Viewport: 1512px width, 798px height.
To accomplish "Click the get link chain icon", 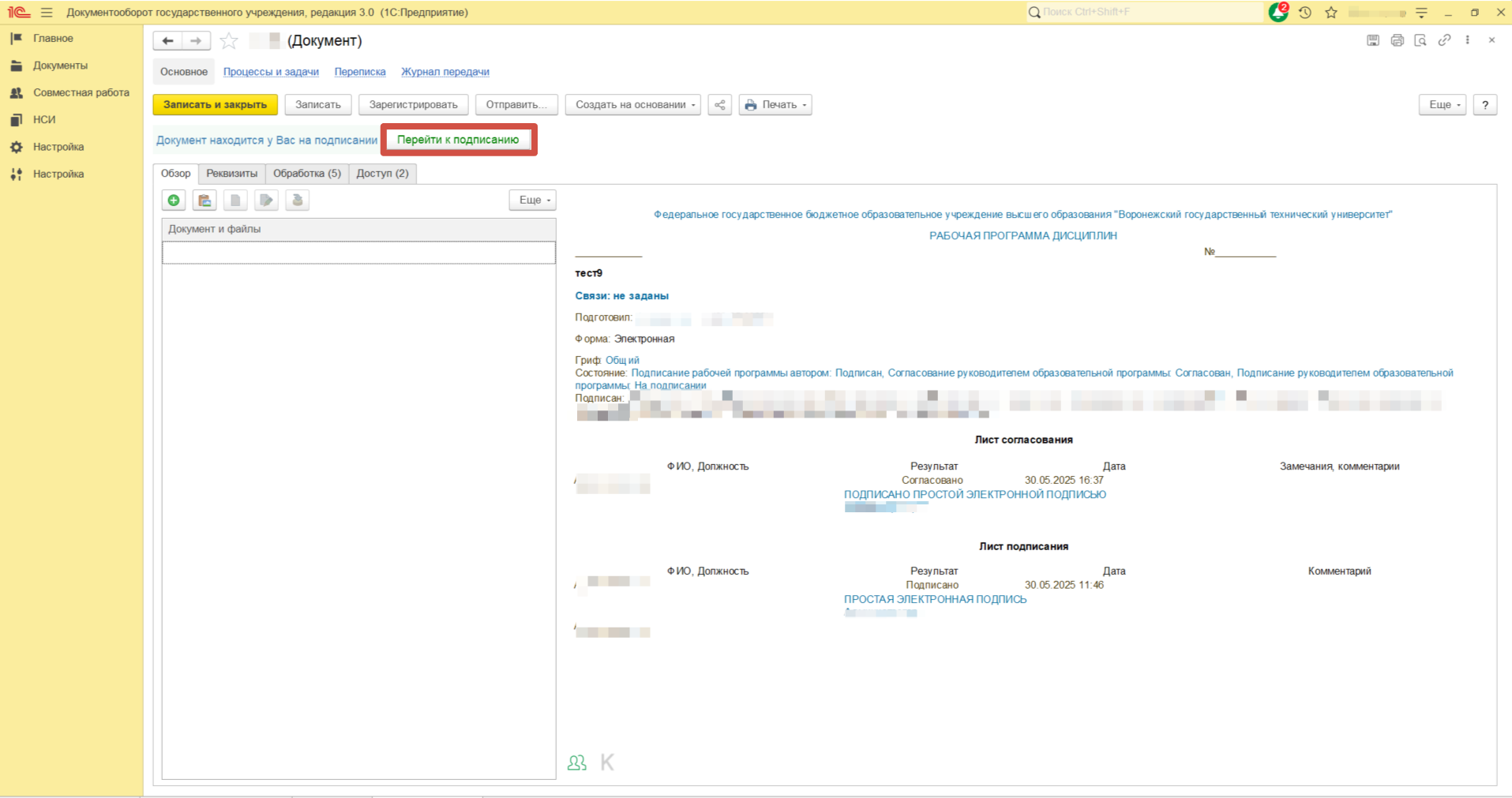I will pos(1444,40).
